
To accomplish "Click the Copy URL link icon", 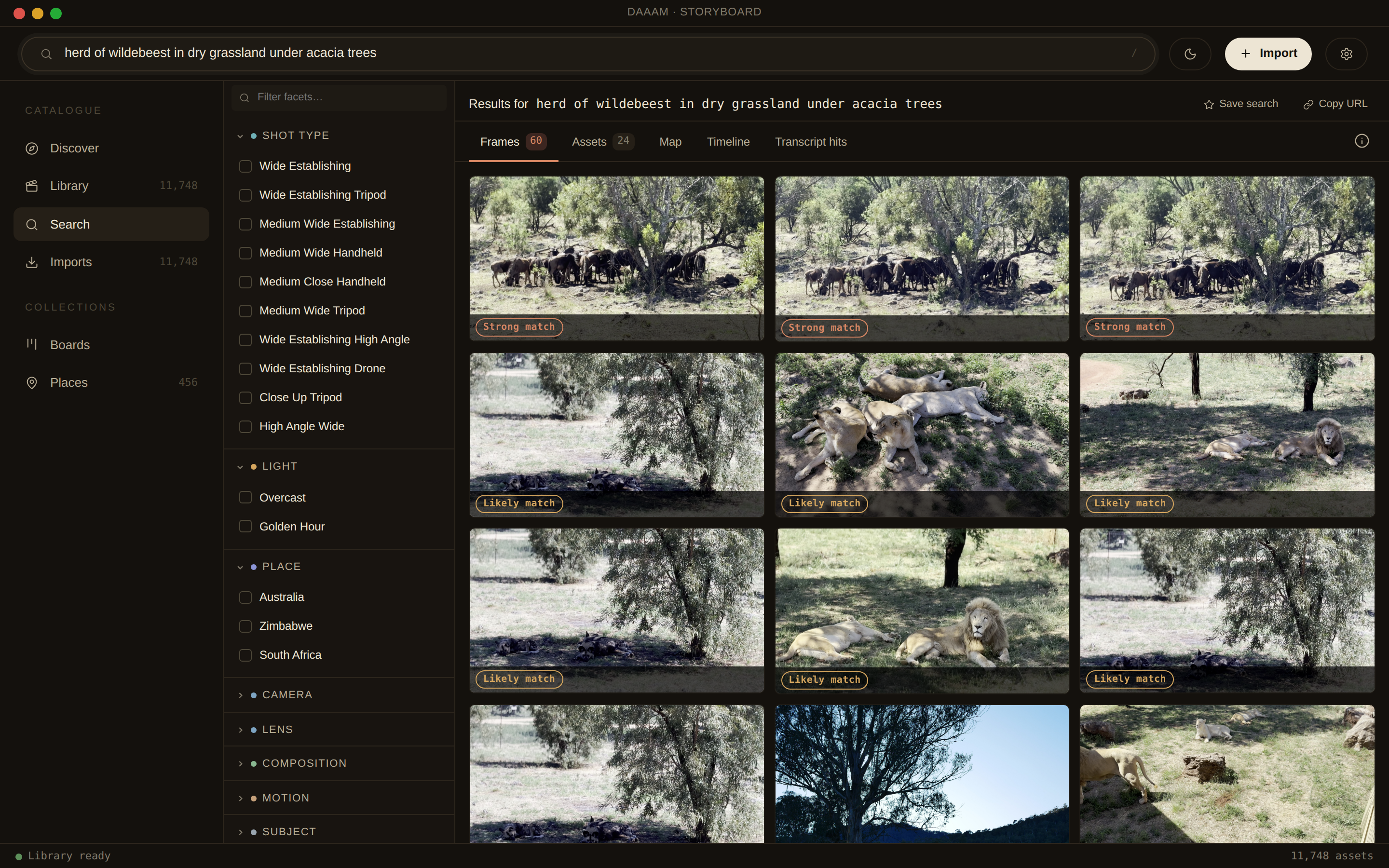I will 1308,105.
